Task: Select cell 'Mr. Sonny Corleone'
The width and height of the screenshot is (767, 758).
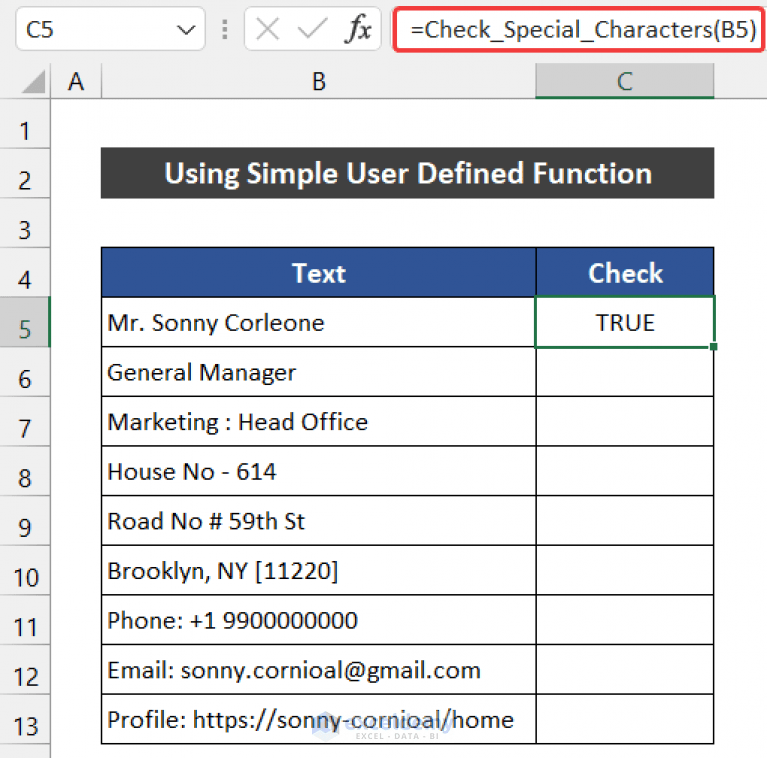Action: [x=318, y=322]
